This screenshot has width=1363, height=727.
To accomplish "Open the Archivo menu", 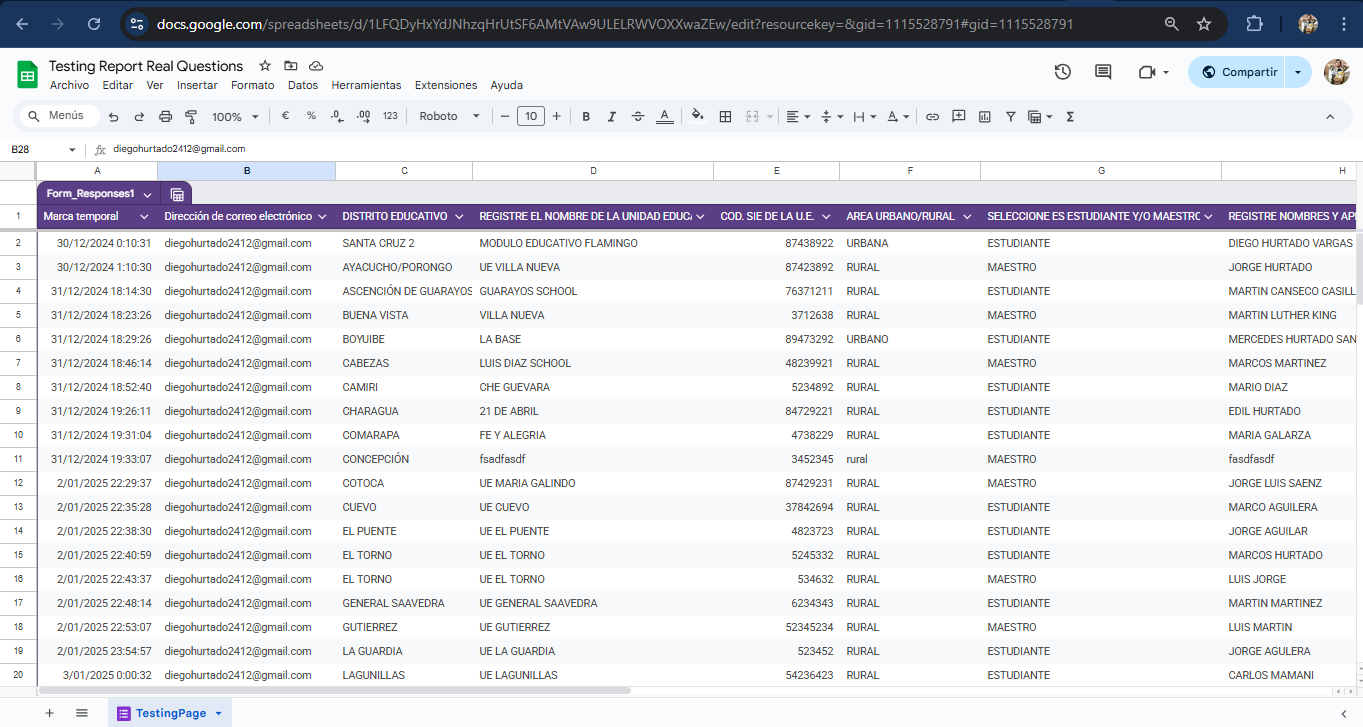I will coord(69,86).
